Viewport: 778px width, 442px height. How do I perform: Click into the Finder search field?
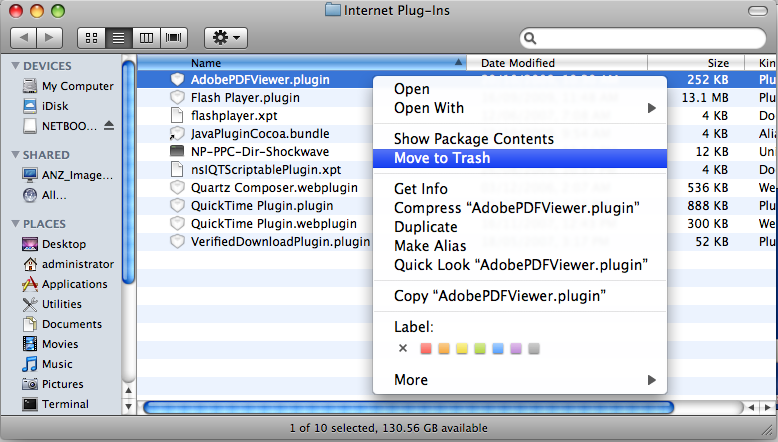643,38
